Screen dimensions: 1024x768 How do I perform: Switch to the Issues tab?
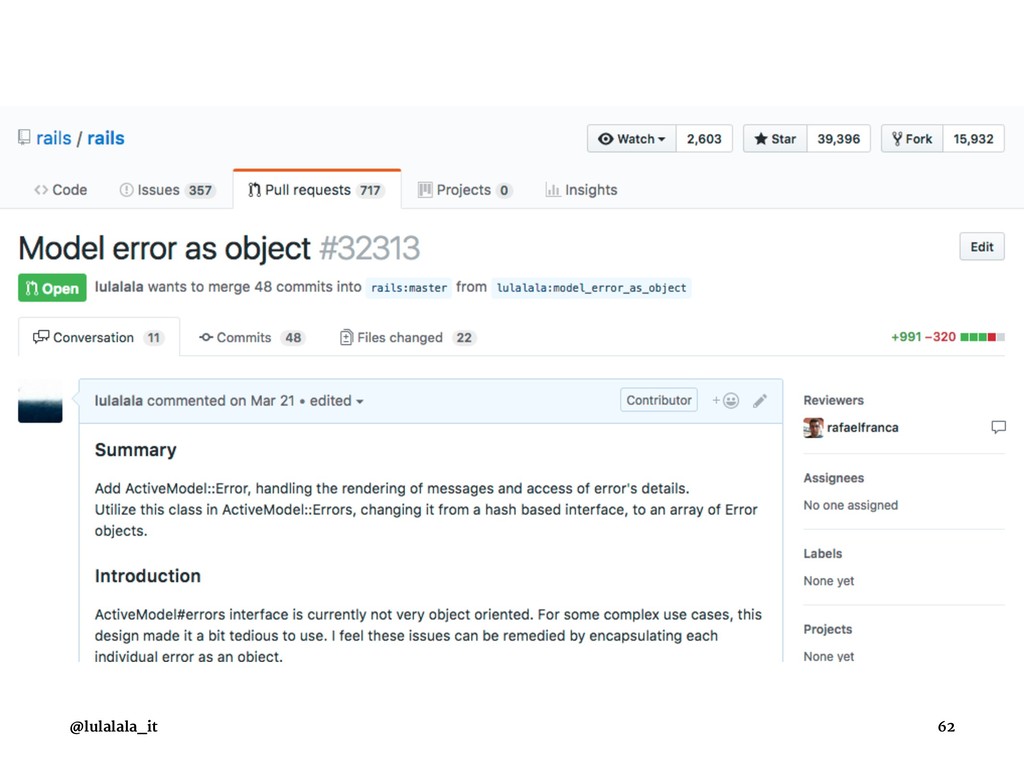167,190
